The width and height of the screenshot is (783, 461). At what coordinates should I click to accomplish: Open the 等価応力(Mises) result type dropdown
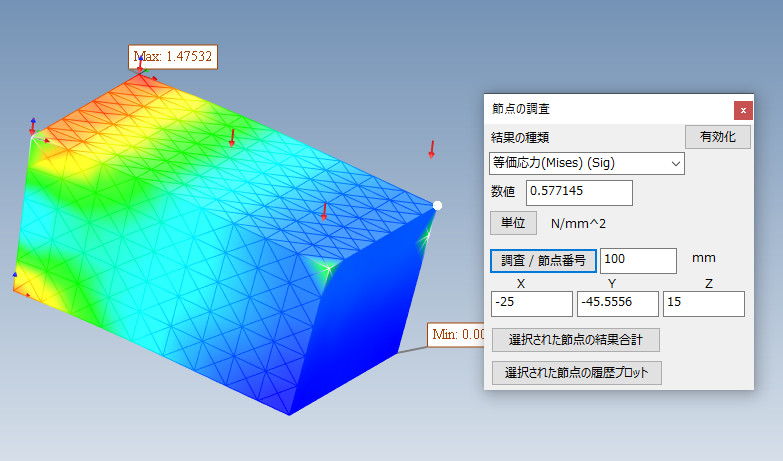(586, 163)
